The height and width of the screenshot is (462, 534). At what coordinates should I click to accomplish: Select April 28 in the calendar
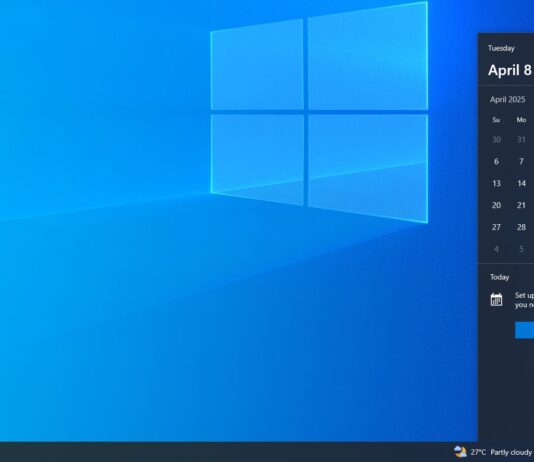click(521, 227)
